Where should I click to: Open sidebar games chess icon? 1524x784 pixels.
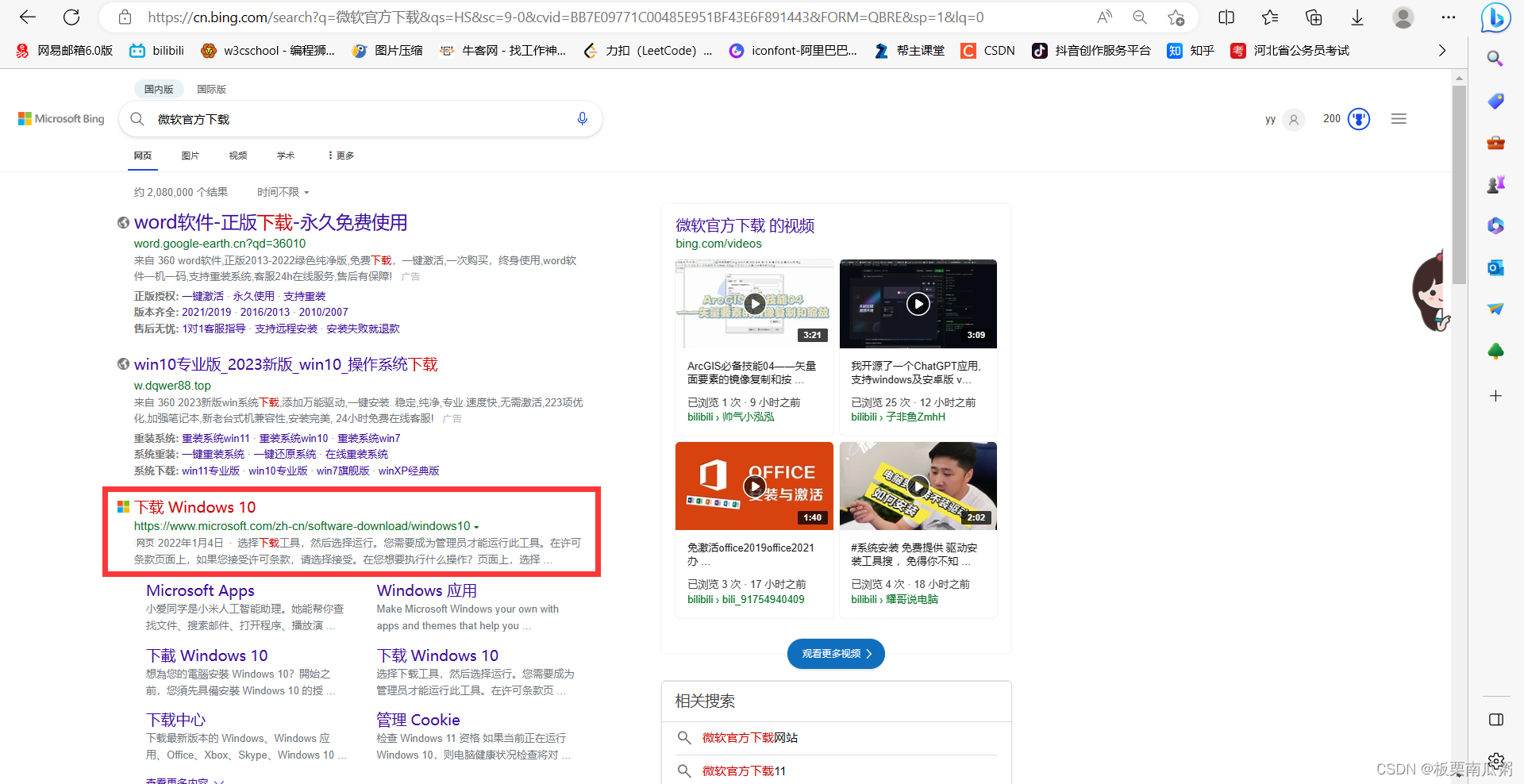1495,184
